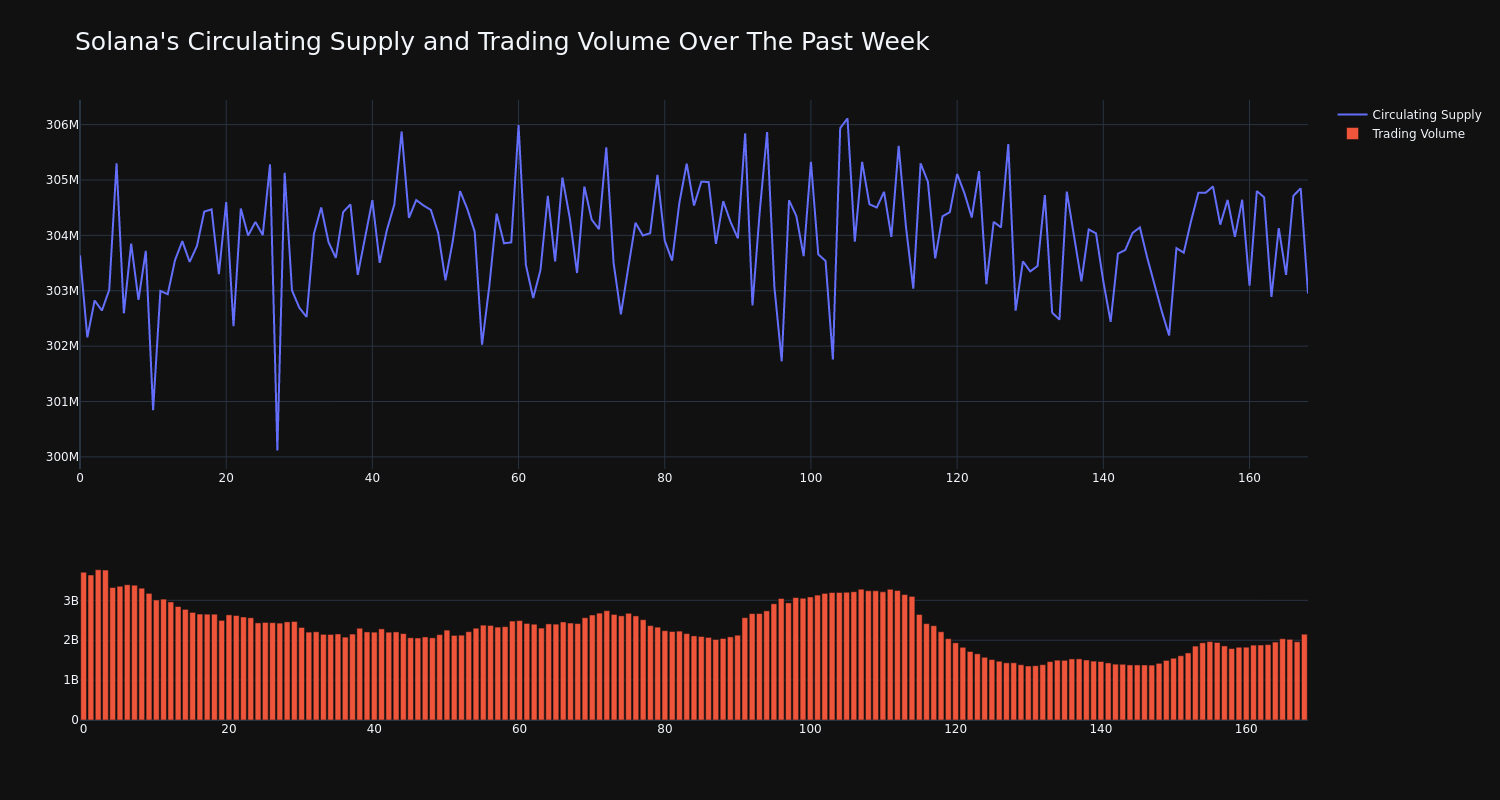Click the 305M y-axis label
The image size is (1500, 800).
[x=62, y=180]
